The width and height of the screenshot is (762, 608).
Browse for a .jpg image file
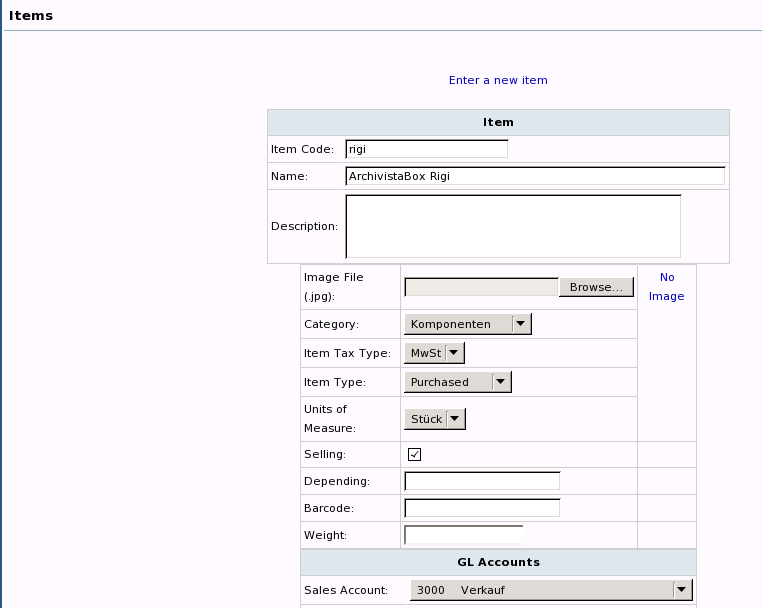(596, 287)
